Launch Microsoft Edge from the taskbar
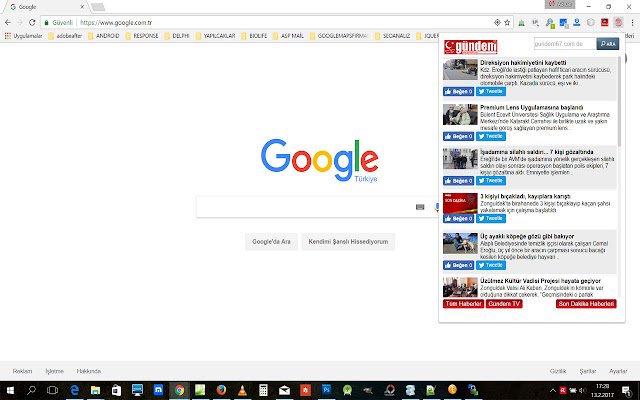The width and height of the screenshot is (640, 400). (74, 390)
